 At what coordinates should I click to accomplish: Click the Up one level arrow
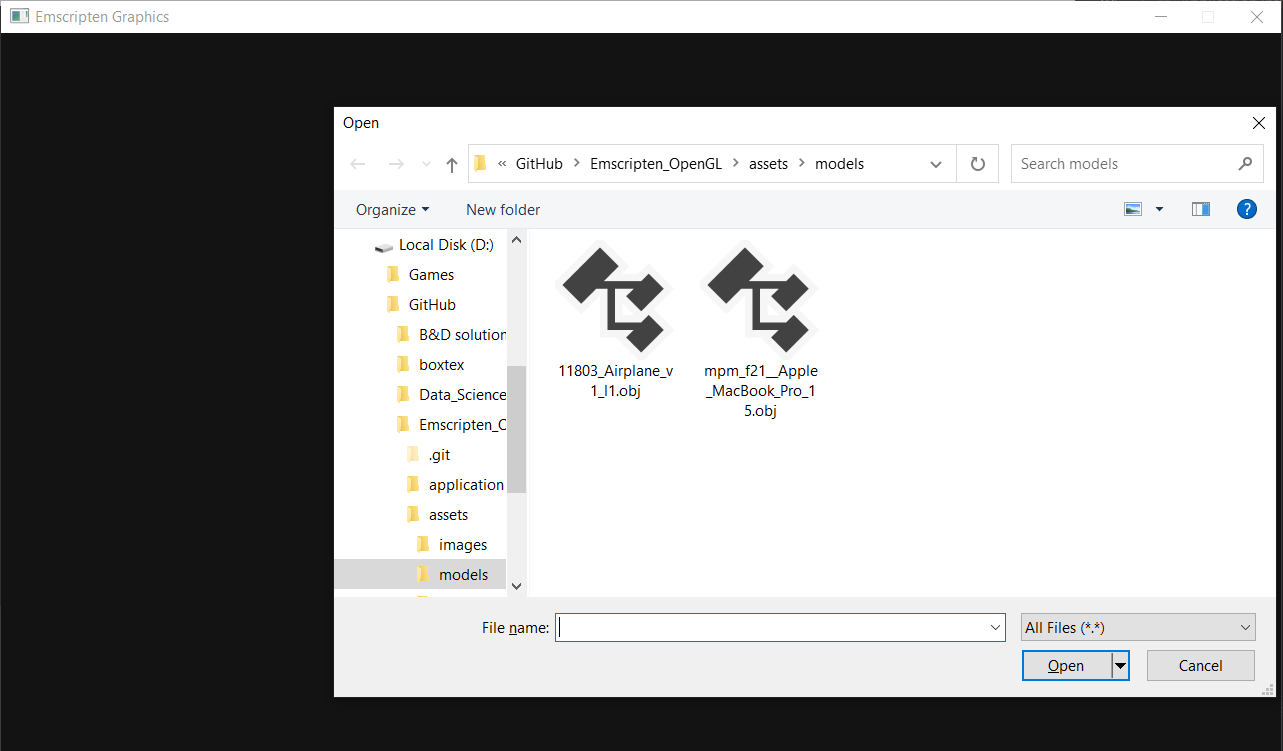pyautogui.click(x=451, y=163)
